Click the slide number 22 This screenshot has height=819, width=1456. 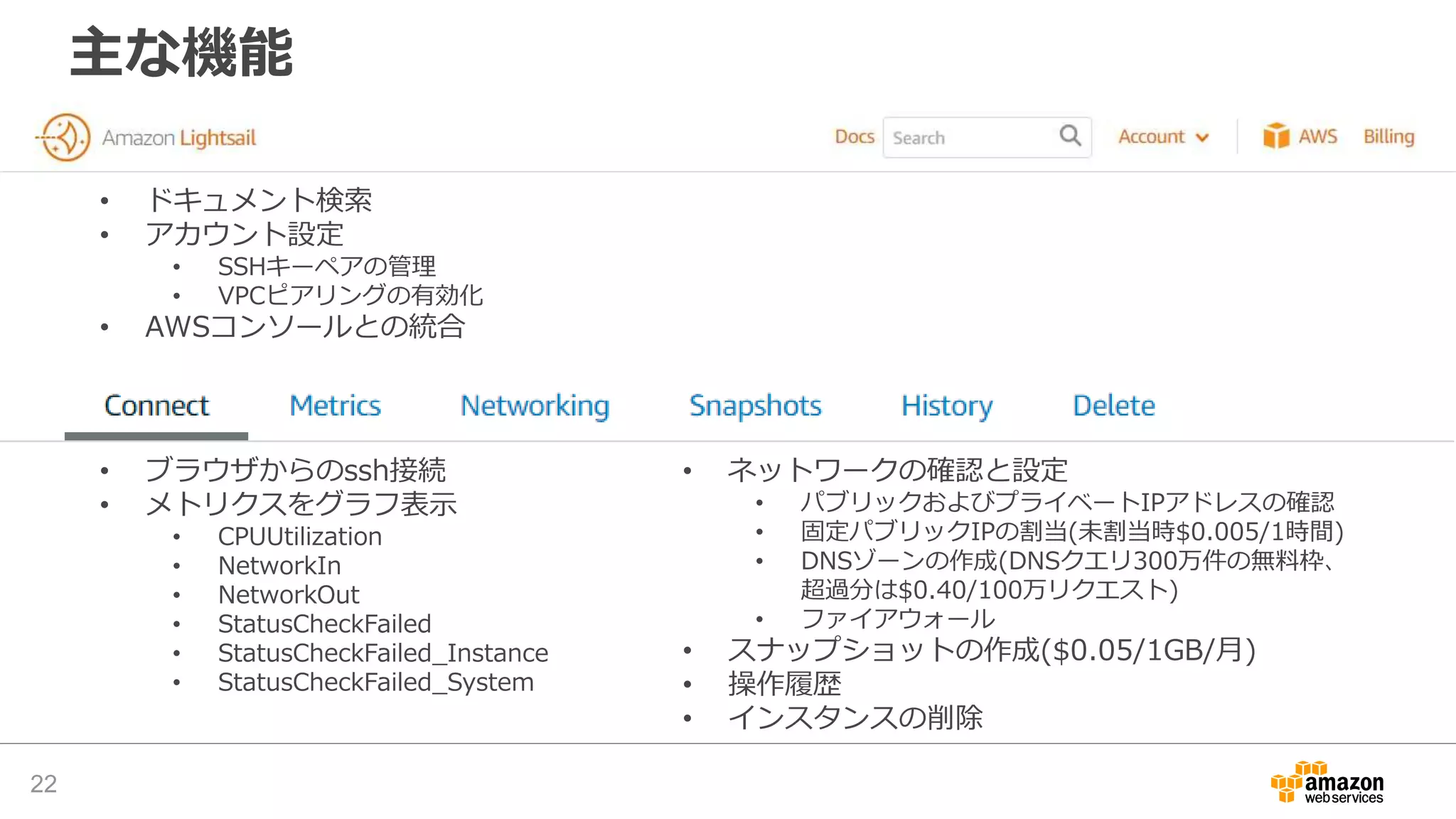(43, 783)
